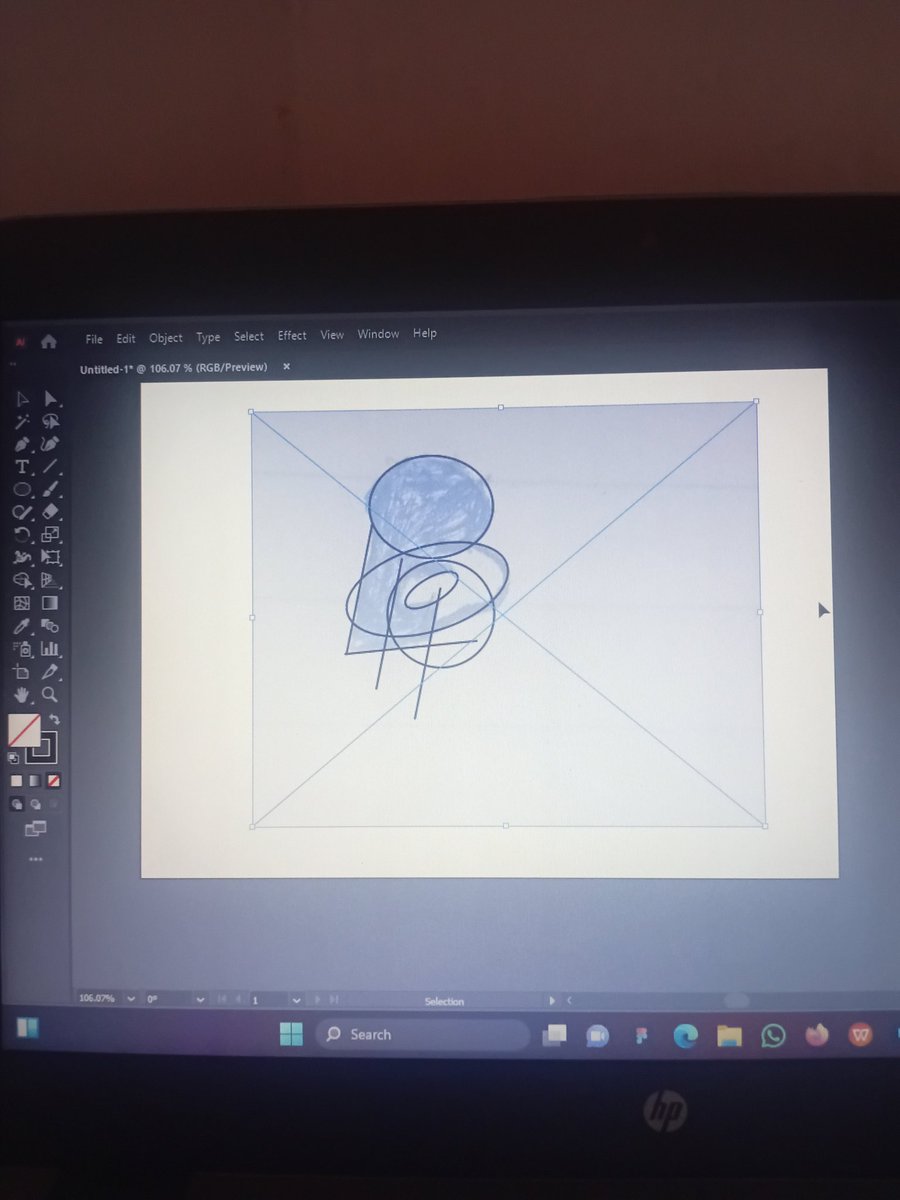Image resolution: width=900 pixels, height=1200 pixels.
Task: Open the File menu
Action: coord(94,339)
